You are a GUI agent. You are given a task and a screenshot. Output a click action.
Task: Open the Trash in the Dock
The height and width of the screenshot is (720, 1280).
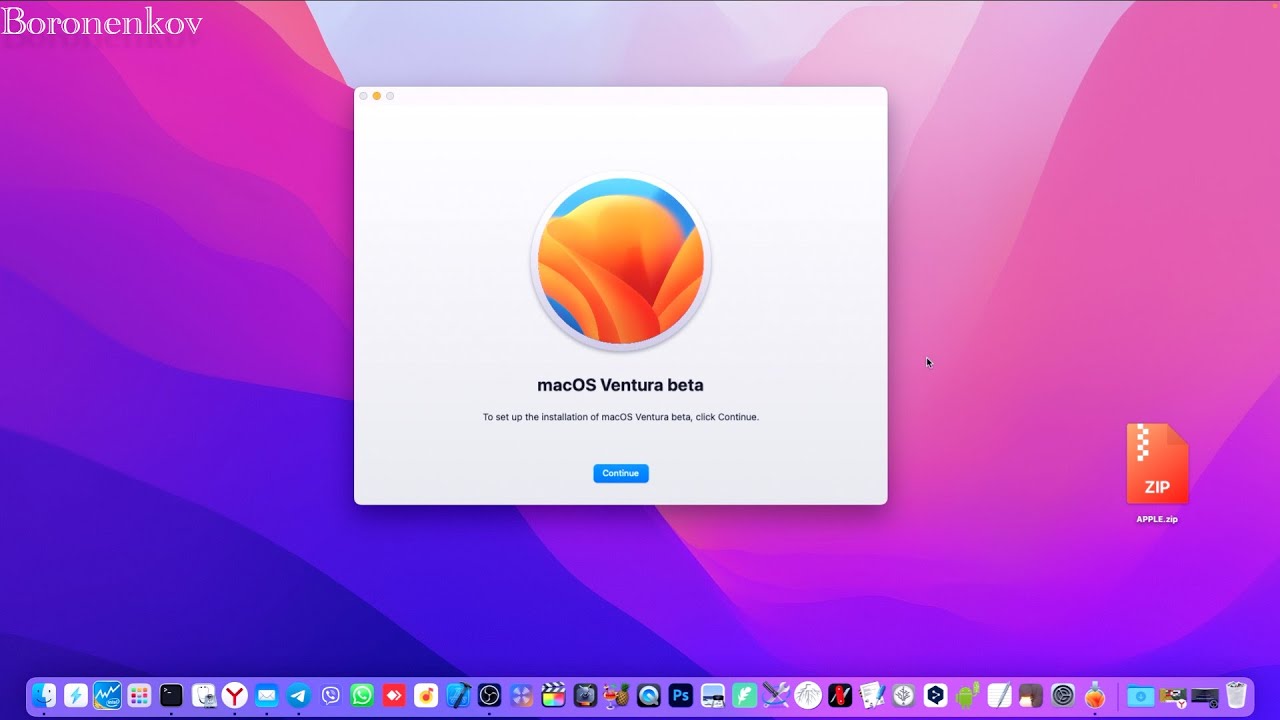tap(1236, 695)
